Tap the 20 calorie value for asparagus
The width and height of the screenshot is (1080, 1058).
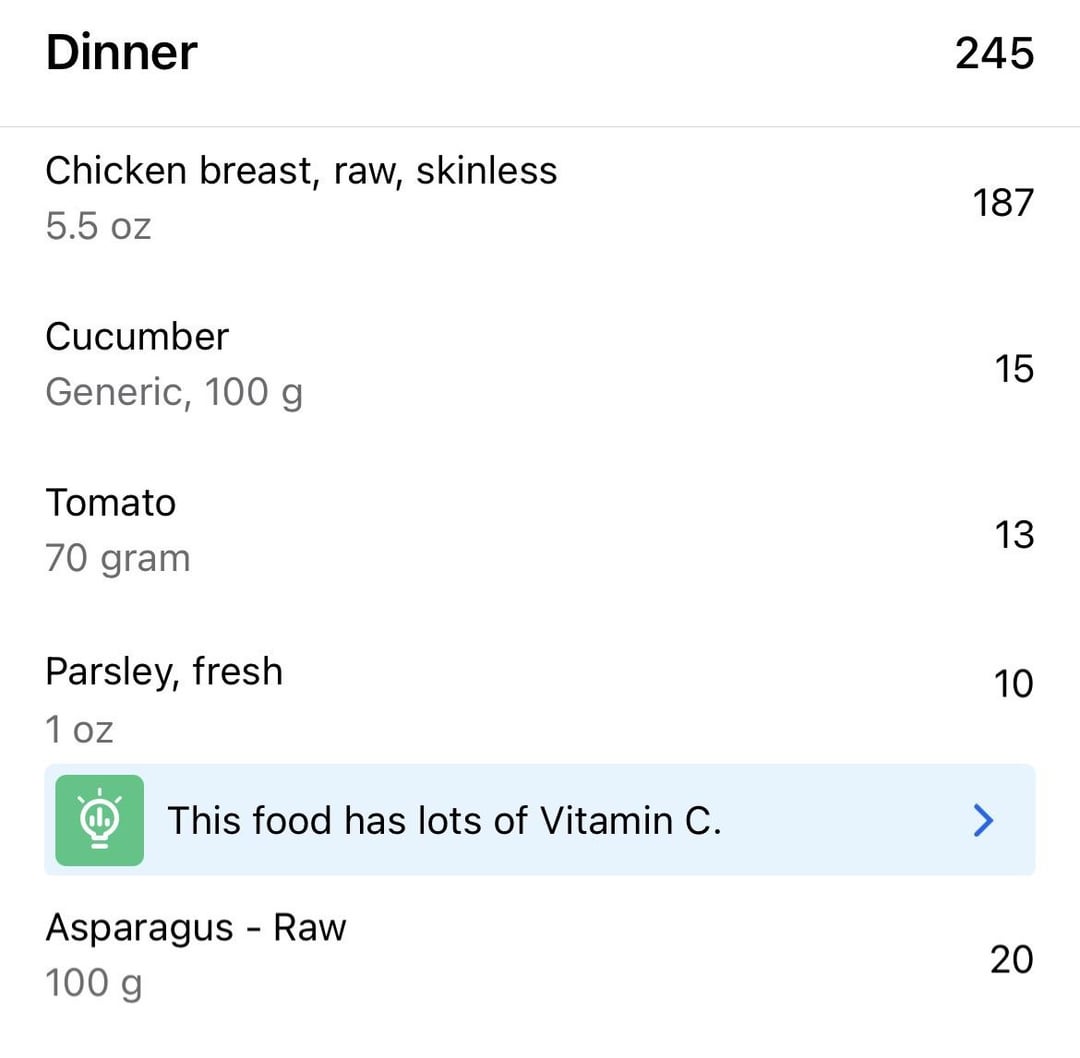point(1011,960)
